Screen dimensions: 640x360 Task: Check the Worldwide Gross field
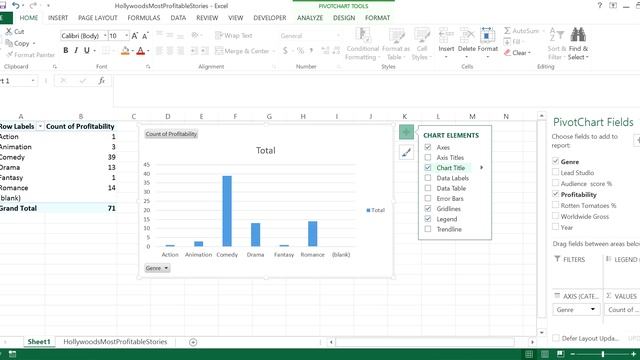point(556,216)
